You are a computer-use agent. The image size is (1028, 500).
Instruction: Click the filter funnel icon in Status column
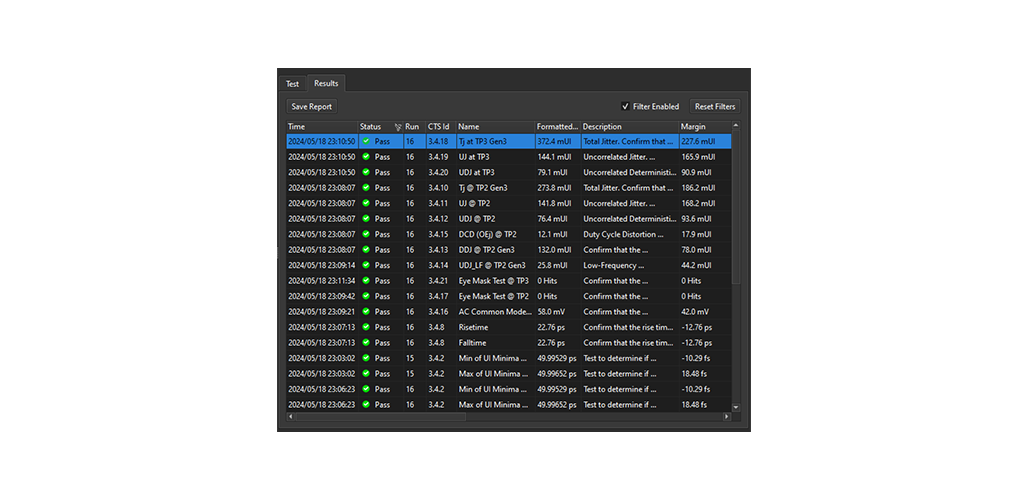[398, 127]
